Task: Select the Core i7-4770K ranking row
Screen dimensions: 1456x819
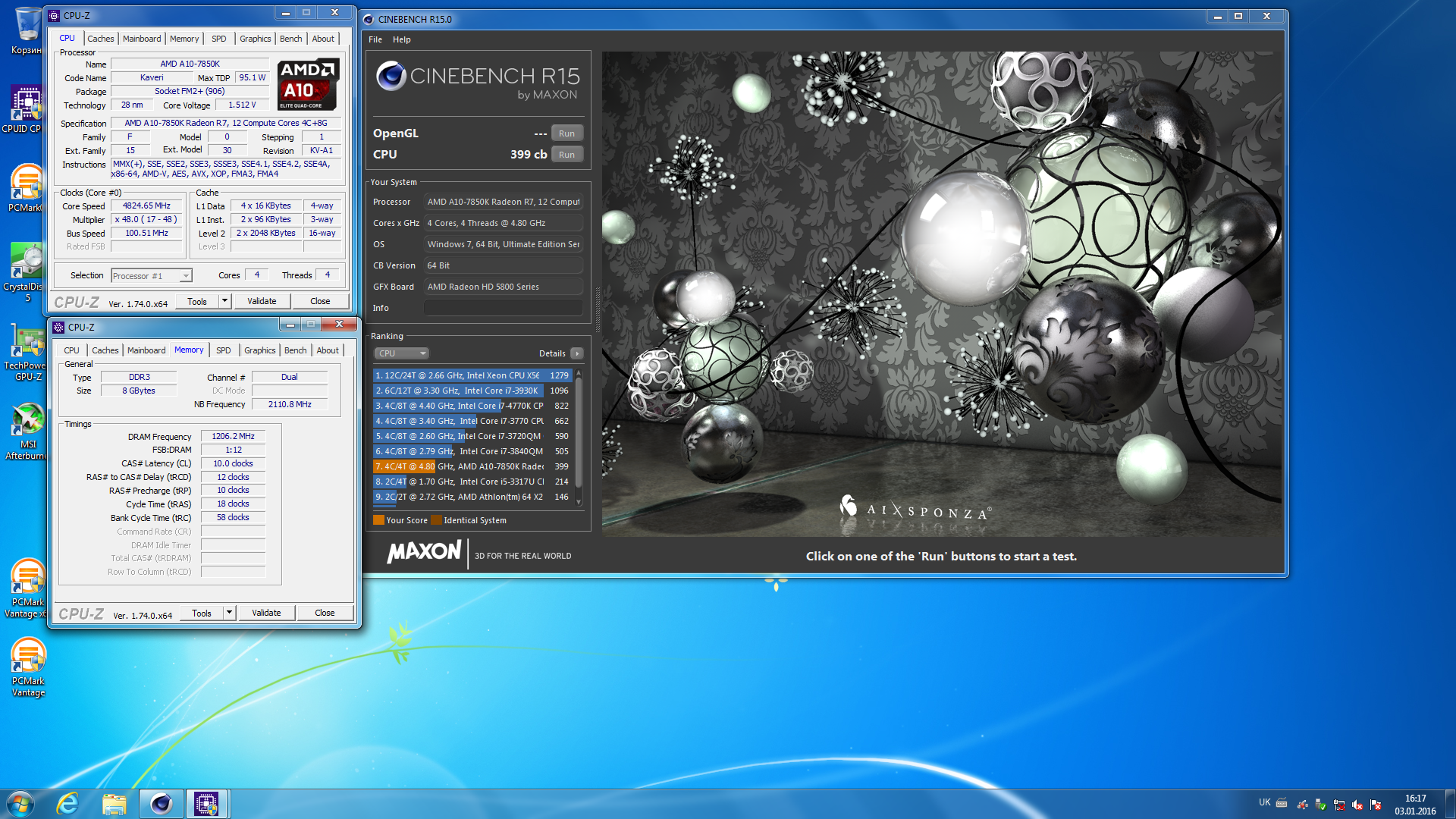Action: point(472,406)
